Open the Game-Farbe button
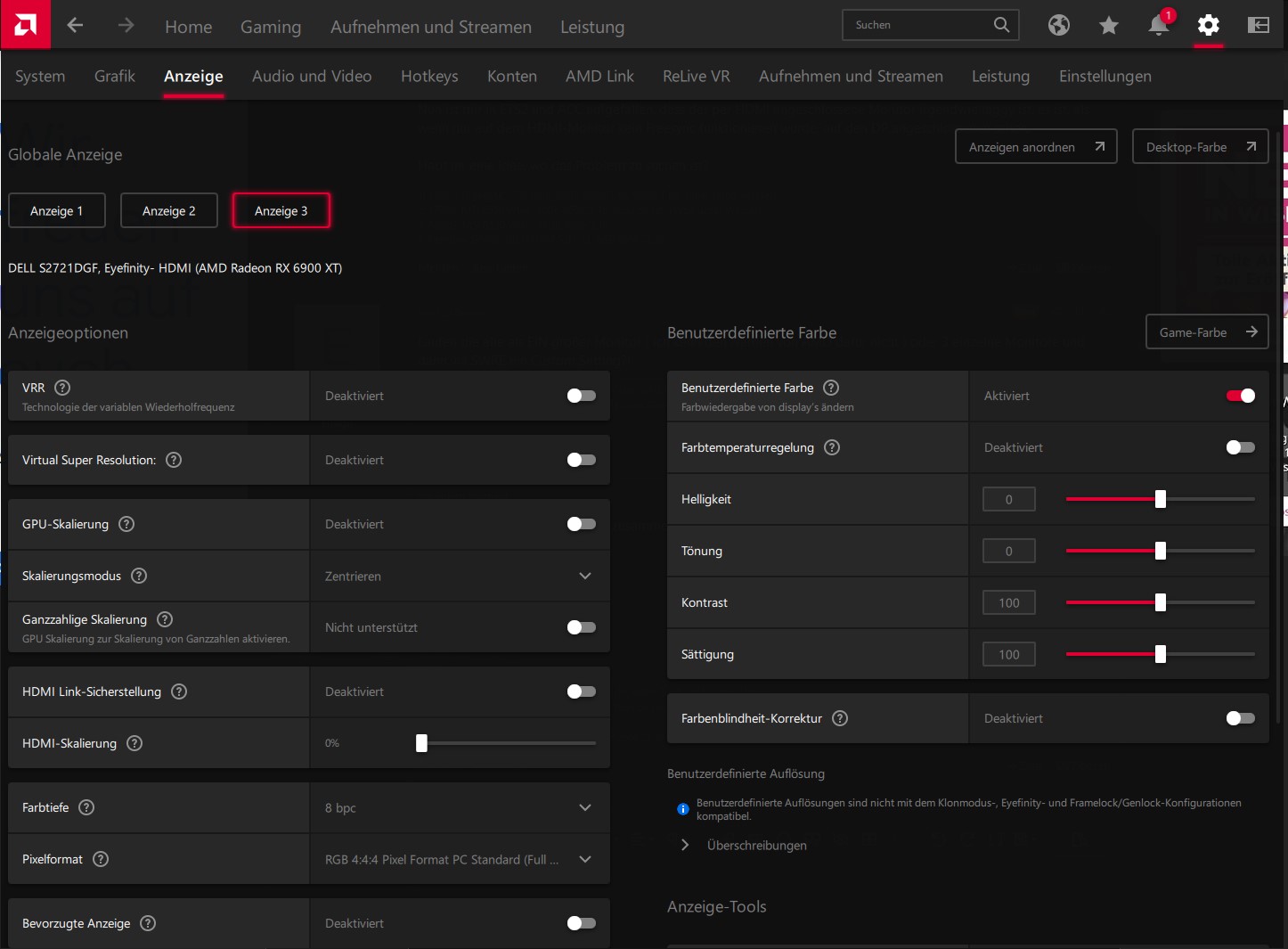The width and height of the screenshot is (1288, 949). (x=1207, y=331)
